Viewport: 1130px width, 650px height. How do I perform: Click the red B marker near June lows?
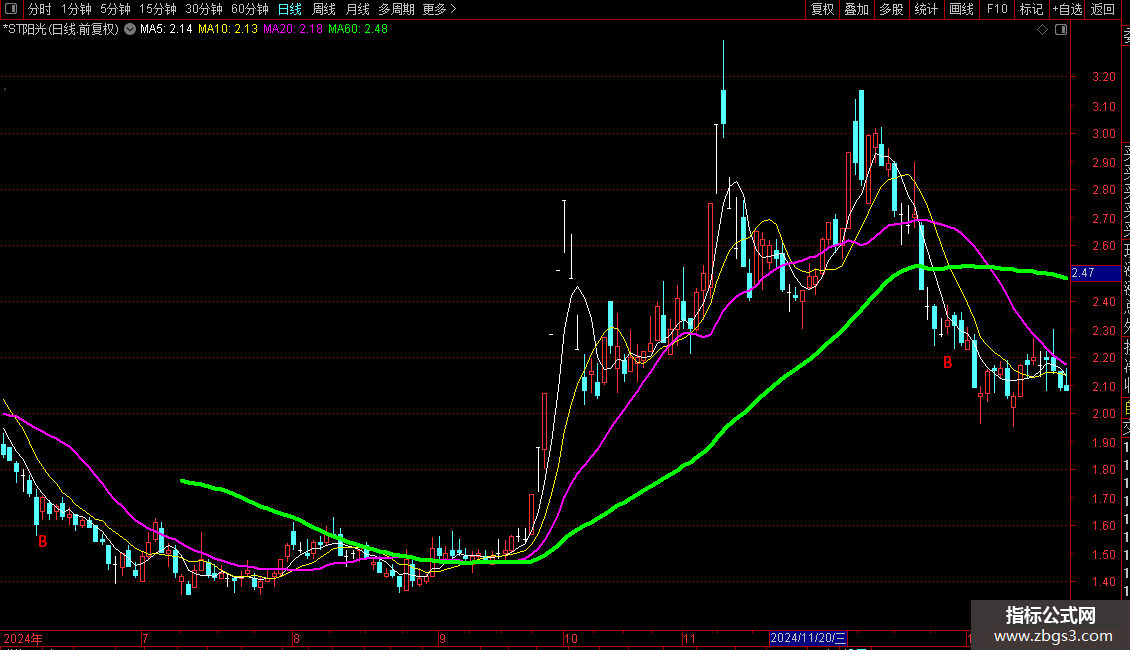43,542
